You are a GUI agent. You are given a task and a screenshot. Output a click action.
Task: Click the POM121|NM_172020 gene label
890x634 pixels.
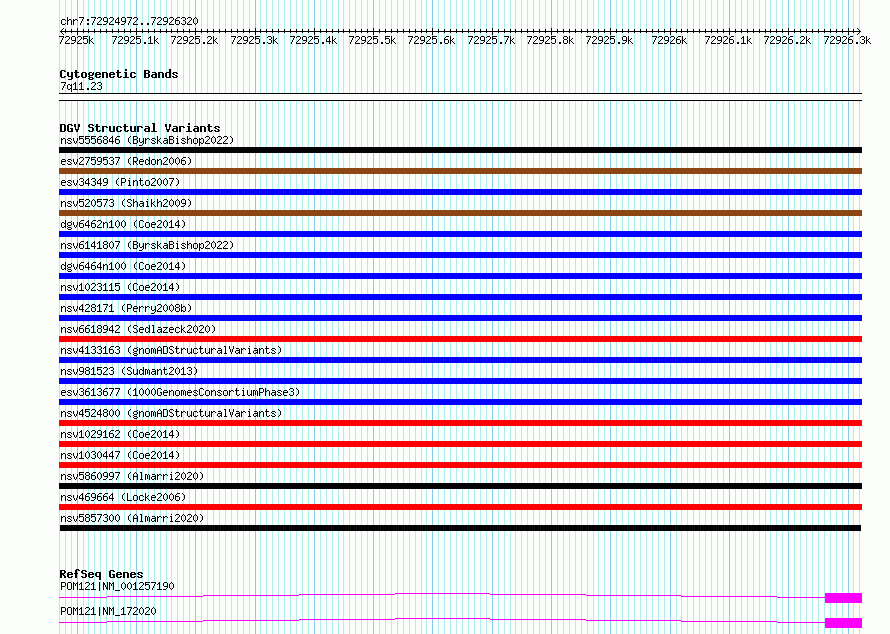click(108, 611)
